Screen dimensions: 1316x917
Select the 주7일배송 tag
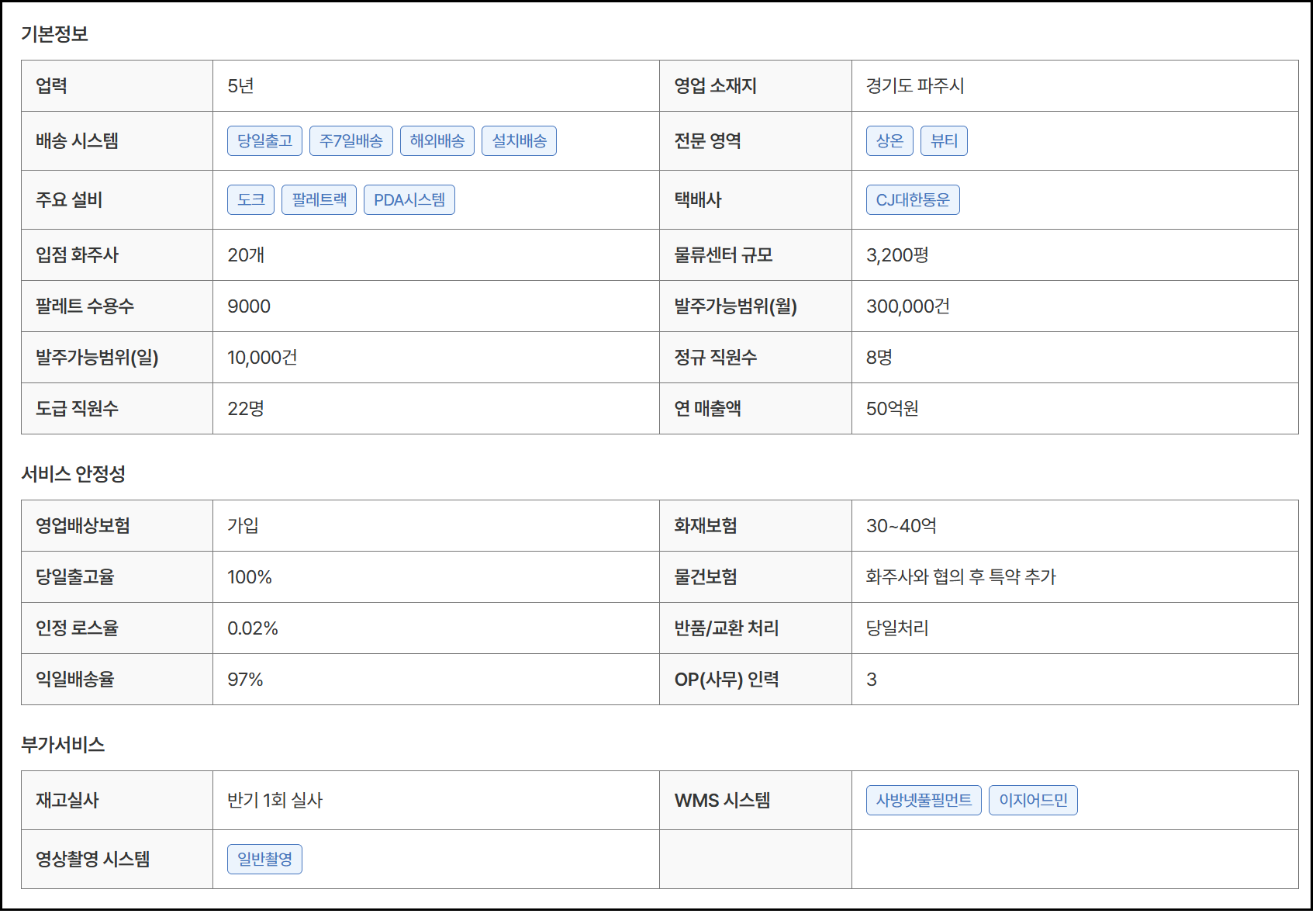pos(351,141)
